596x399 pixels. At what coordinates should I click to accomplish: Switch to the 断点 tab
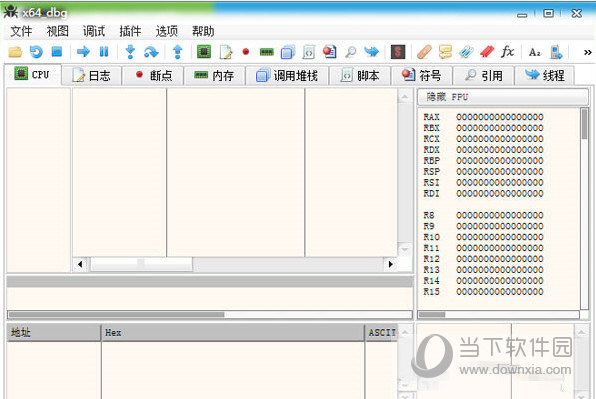tap(153, 76)
